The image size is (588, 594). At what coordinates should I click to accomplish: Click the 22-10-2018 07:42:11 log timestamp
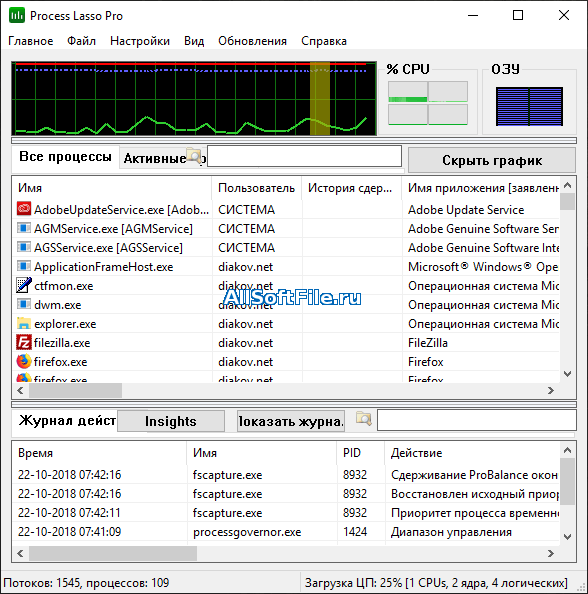[69, 513]
